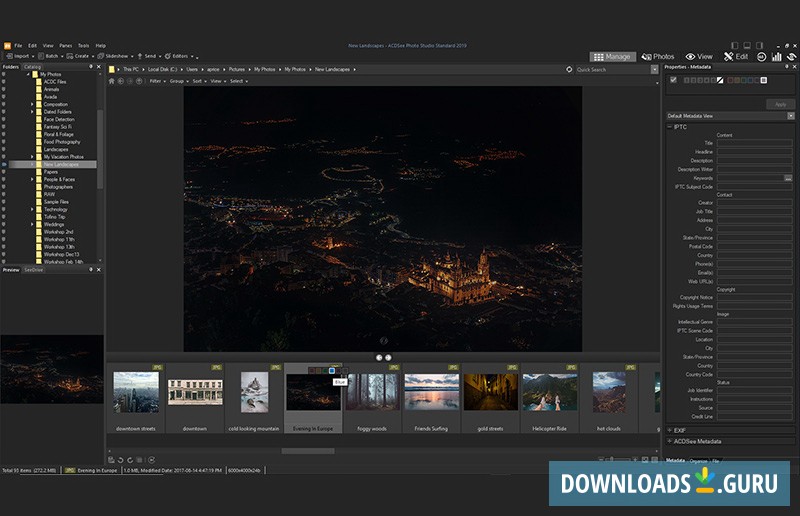Image resolution: width=800 pixels, height=516 pixels.
Task: Switch to the Catalog tab
Action: pyautogui.click(x=33, y=67)
